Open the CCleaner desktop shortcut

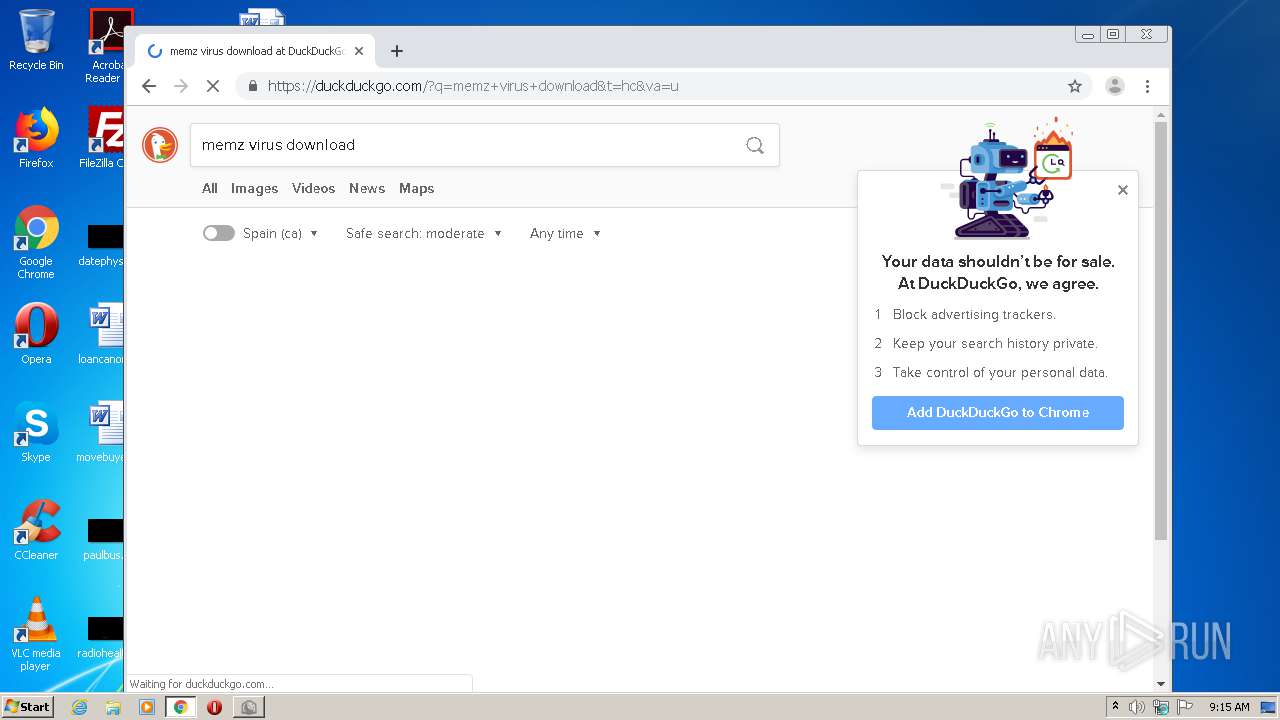click(x=36, y=530)
